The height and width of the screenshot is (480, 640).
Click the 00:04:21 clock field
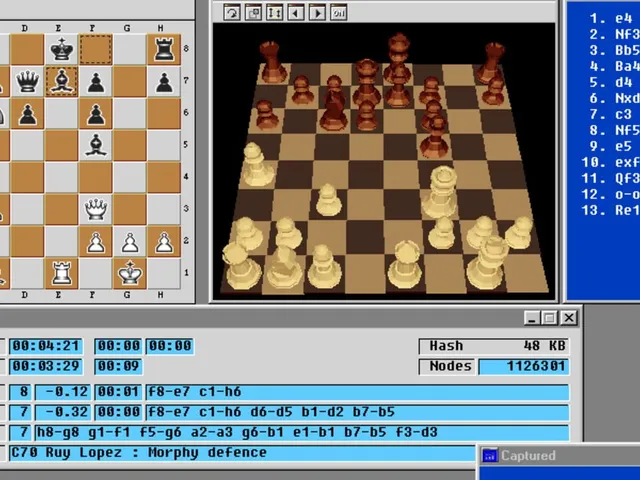point(46,346)
